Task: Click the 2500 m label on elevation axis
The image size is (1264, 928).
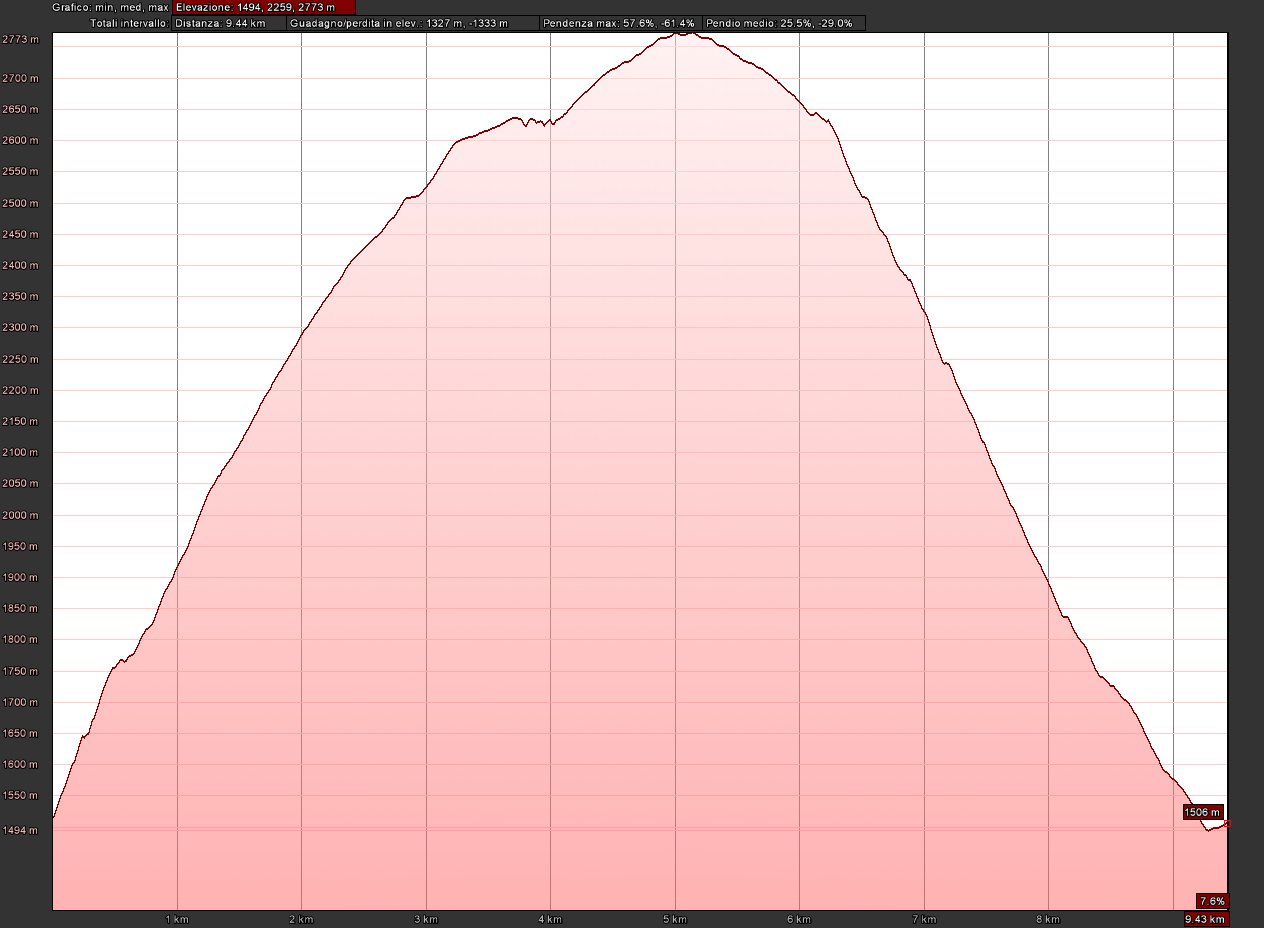Action: tap(20, 203)
